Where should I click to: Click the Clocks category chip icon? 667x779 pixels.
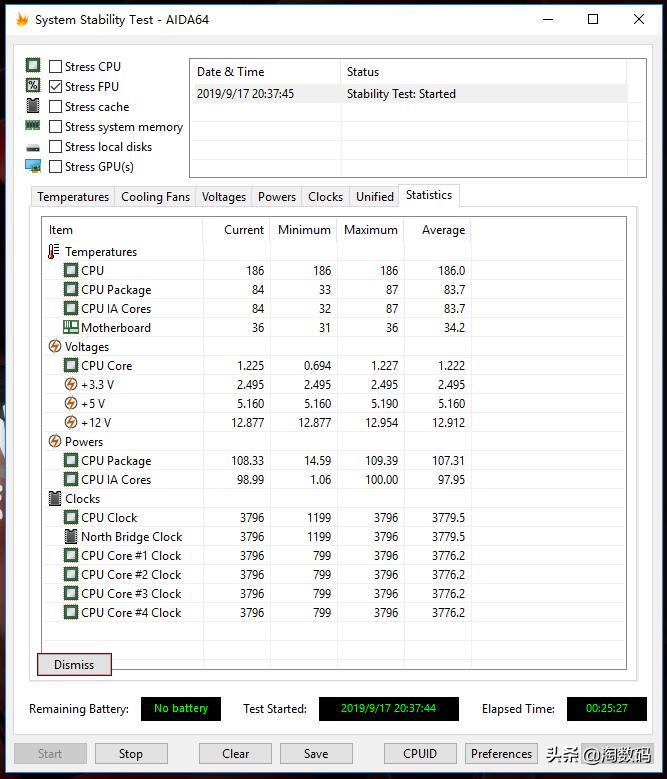(x=54, y=499)
